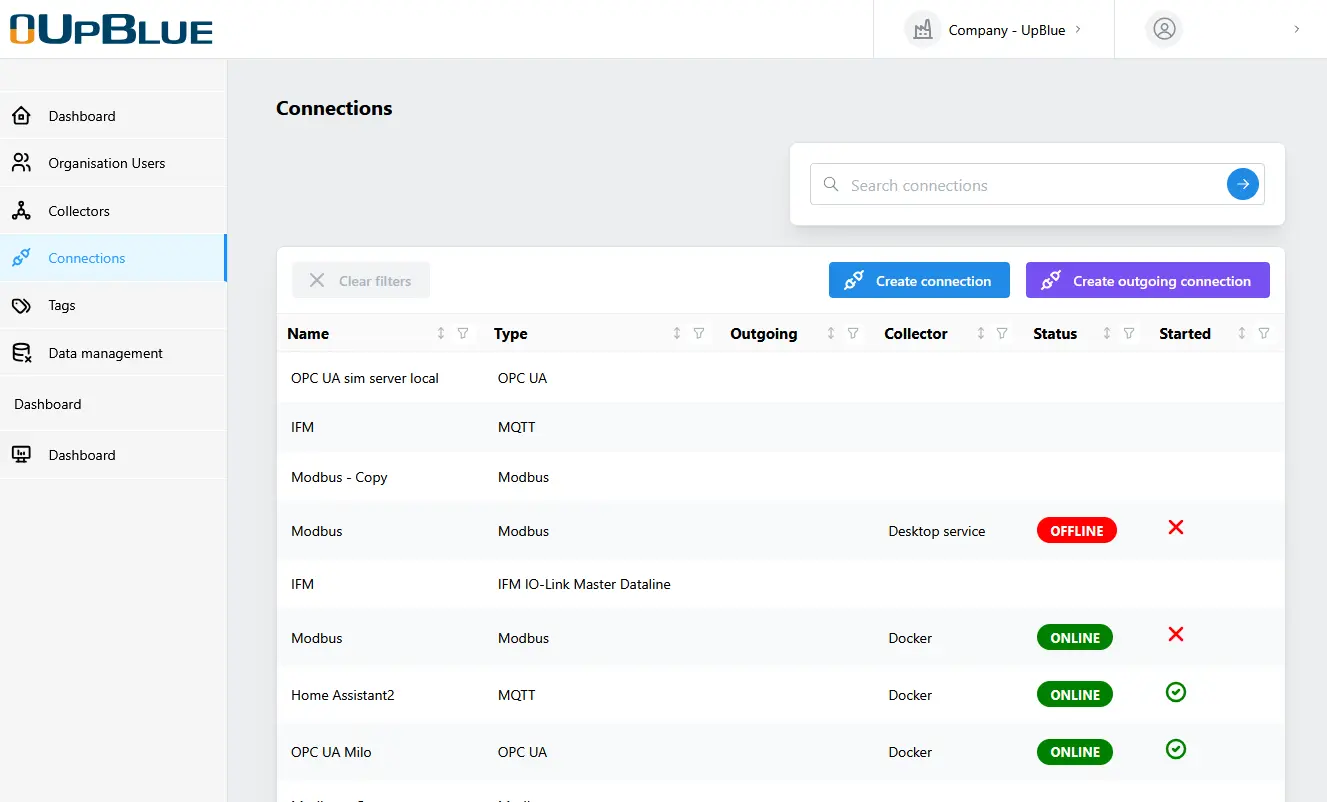The width and height of the screenshot is (1327, 802).
Task: Toggle the green check for Home Assistant2
Action: 1175,692
